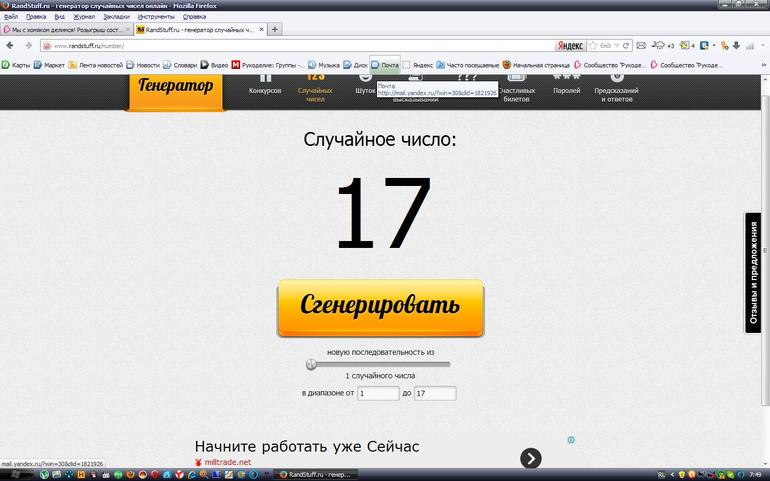Image resolution: width=770 pixels, height=481 pixels.
Task: Open the Маркет bookmark
Action: 50,65
